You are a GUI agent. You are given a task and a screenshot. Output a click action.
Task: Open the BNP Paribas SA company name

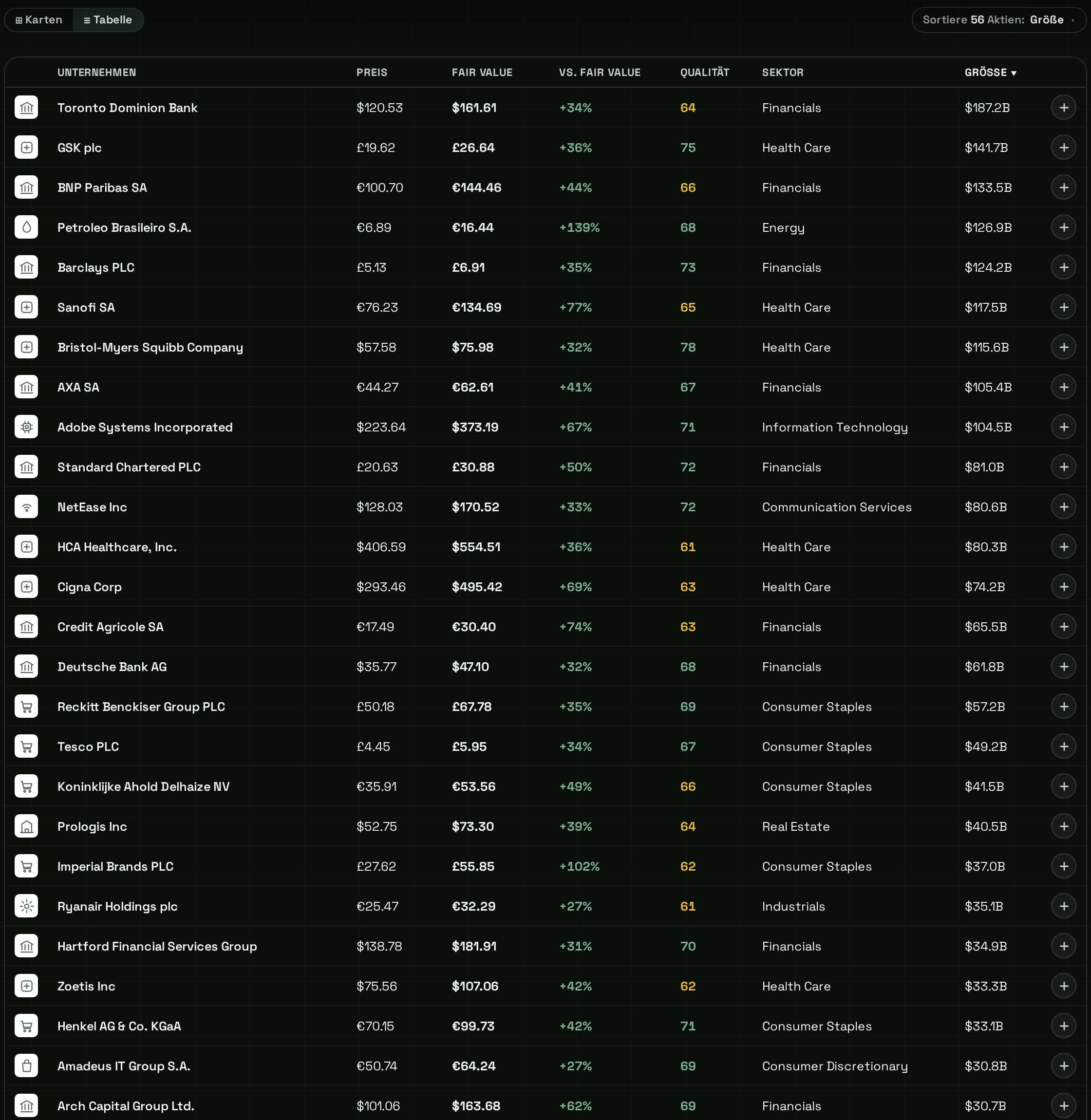point(102,187)
